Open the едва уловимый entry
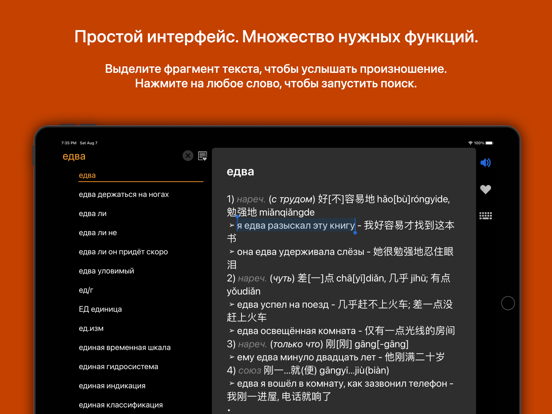552x414 pixels. tap(106, 271)
